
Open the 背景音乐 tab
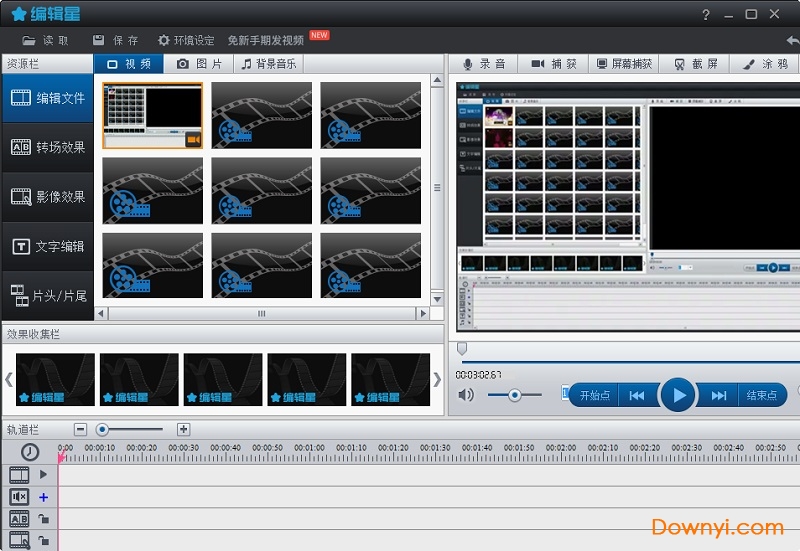tap(269, 64)
